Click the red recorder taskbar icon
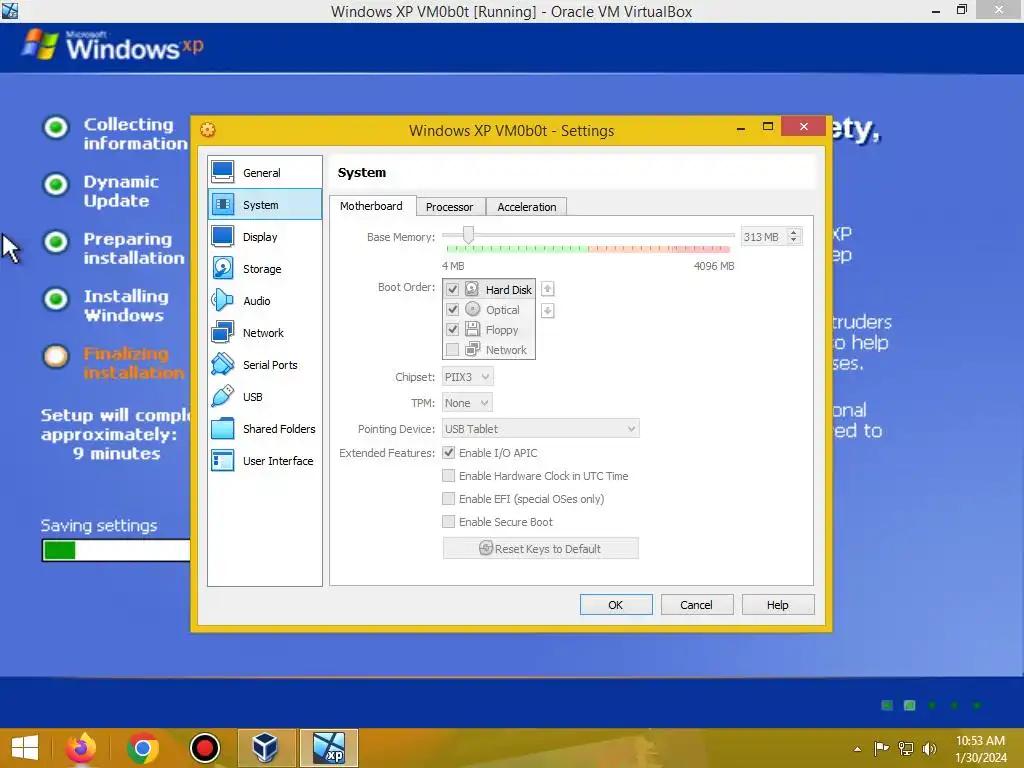 click(204, 748)
